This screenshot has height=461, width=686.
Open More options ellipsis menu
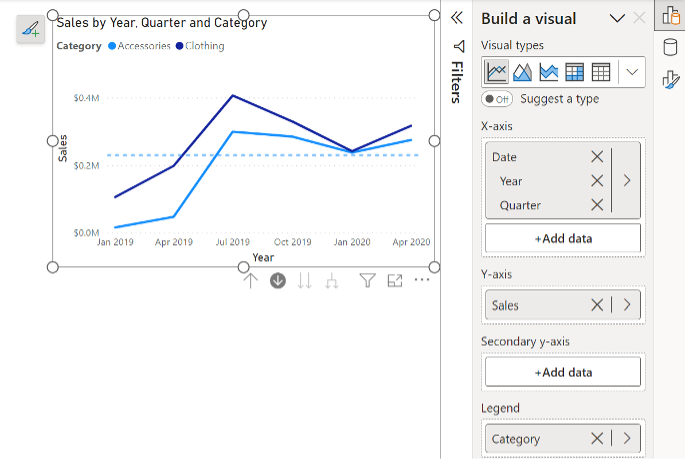coord(422,281)
